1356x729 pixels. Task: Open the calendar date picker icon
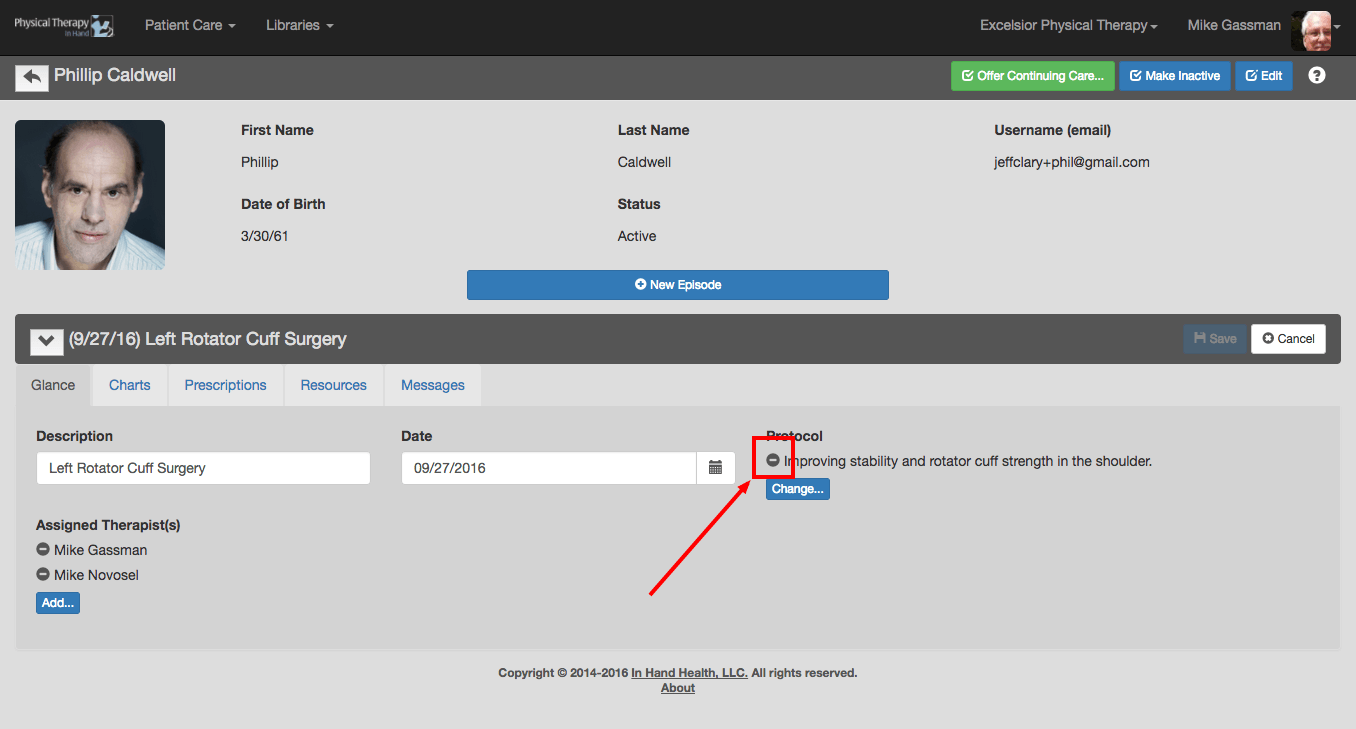click(715, 468)
